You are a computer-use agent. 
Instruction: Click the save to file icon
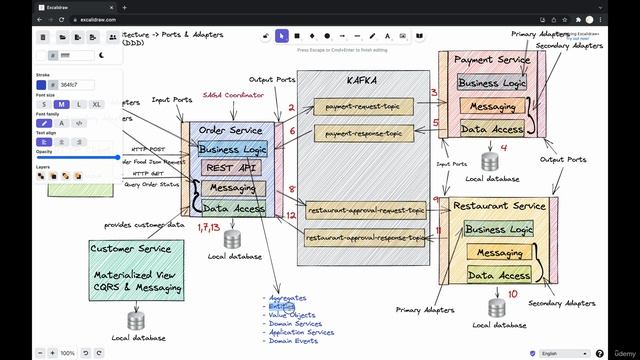[78, 38]
